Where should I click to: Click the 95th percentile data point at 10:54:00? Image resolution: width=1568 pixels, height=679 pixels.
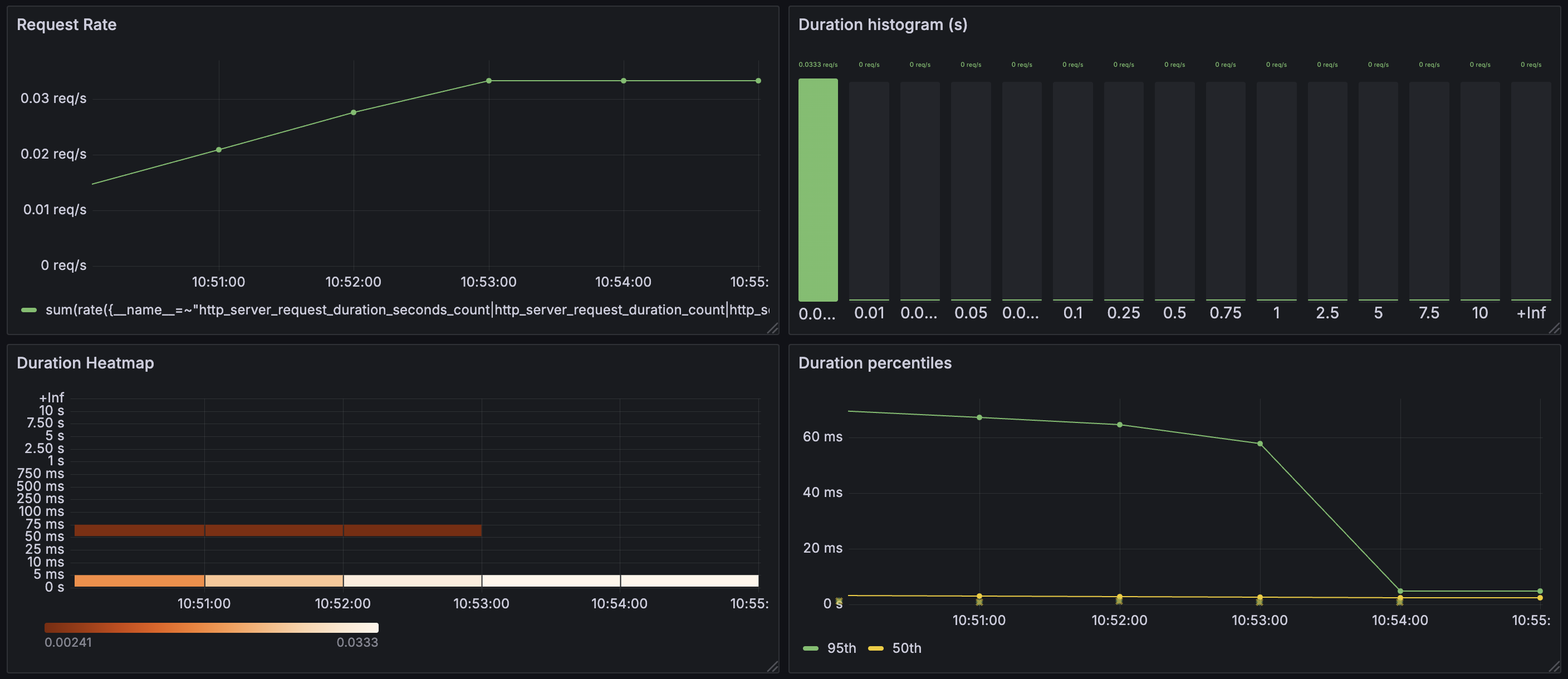coord(1399,590)
